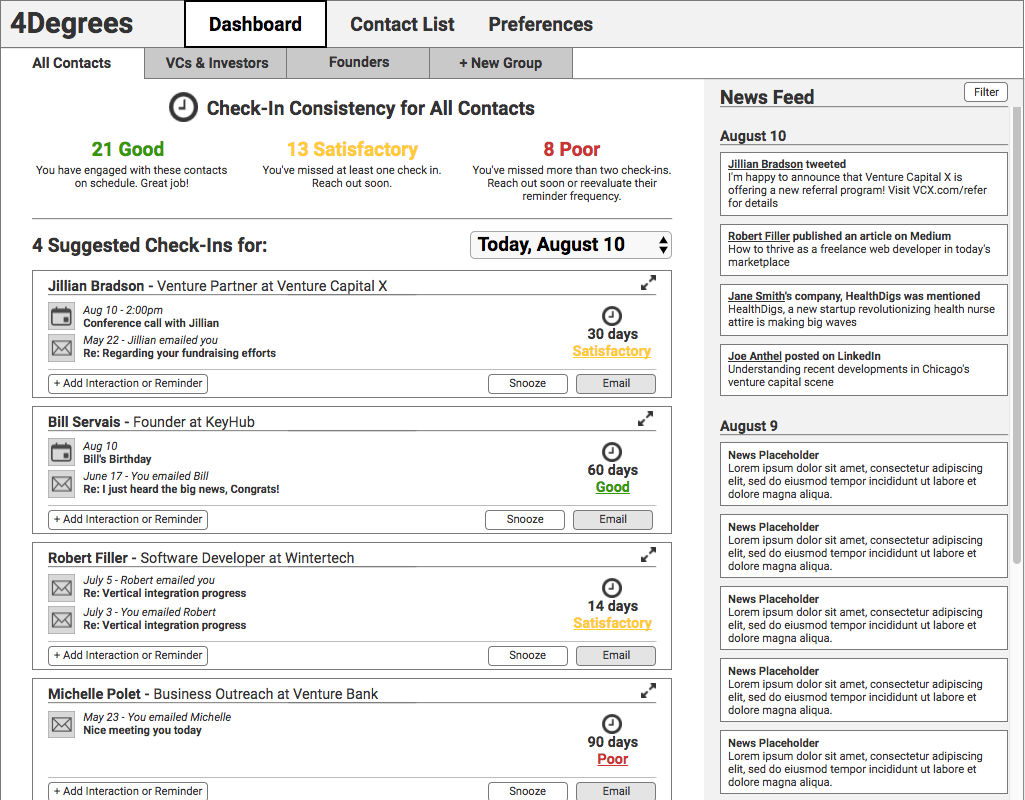Snooze Michelle Polet's check-in

(x=528, y=791)
